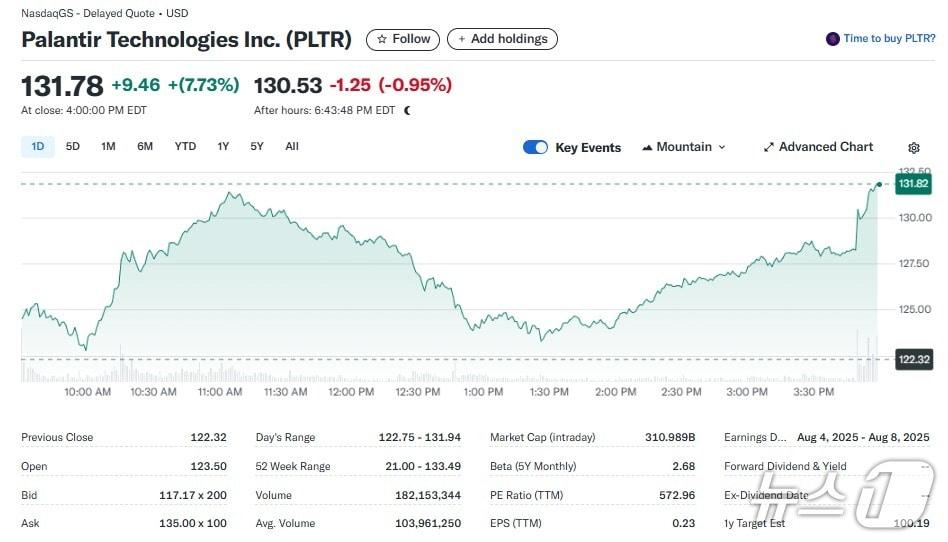
Task: Click the expand arrows icon beside Advanced Chart
Action: pyautogui.click(x=769, y=147)
